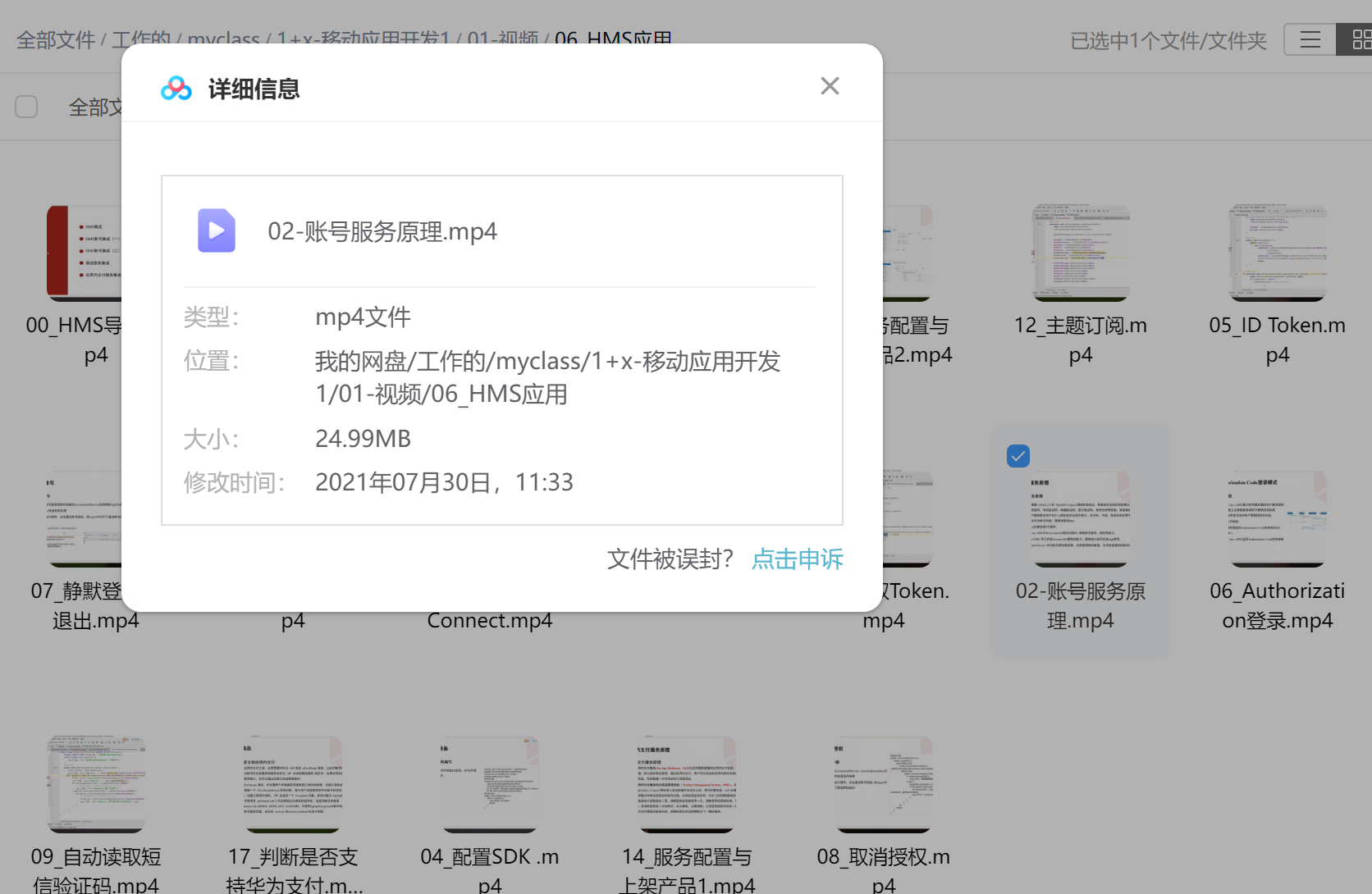Click the 08_取消授权.mp4 file name
The height and width of the screenshot is (894, 1372).
point(884,870)
